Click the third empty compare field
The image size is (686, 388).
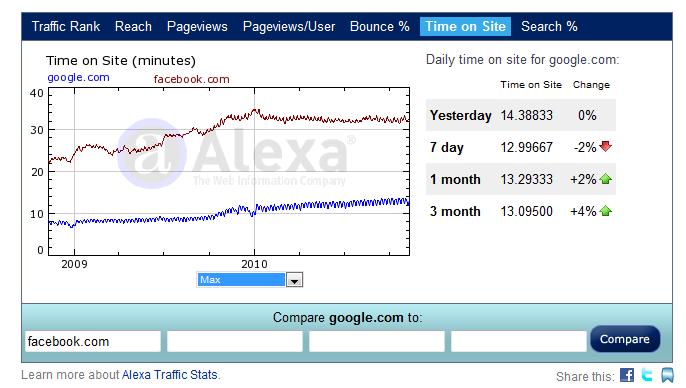(377, 341)
